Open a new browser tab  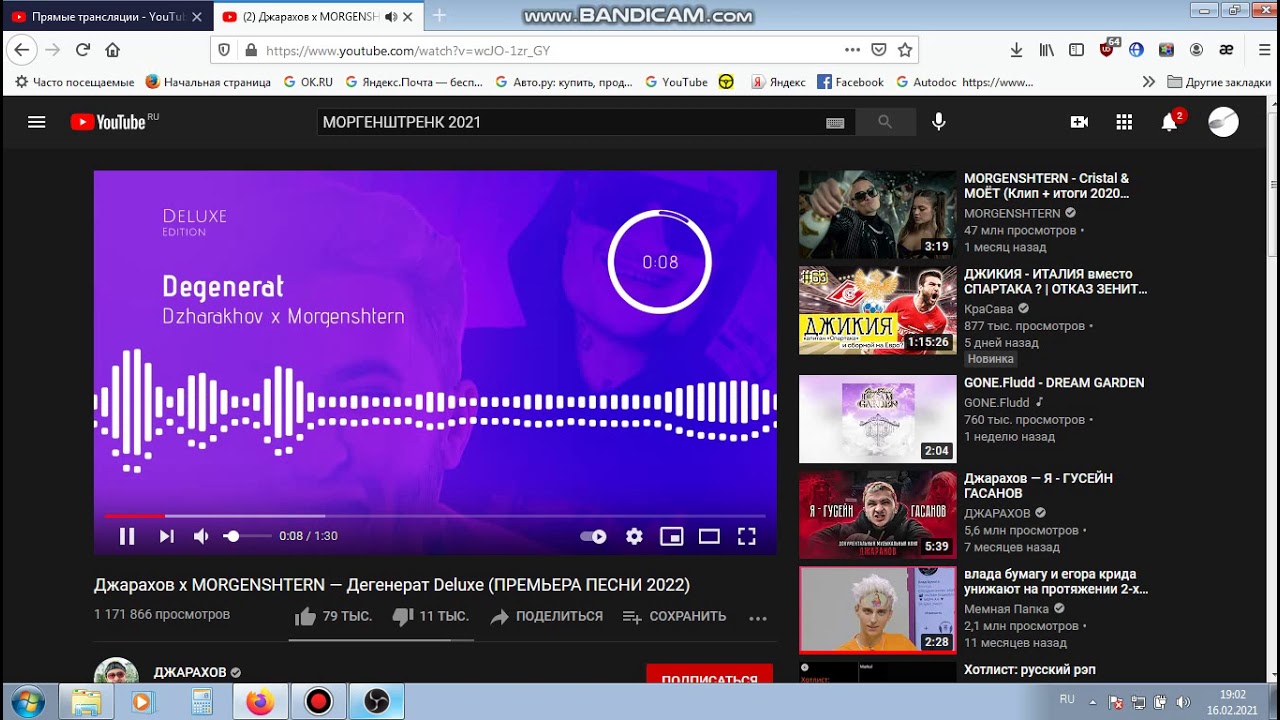tap(438, 16)
